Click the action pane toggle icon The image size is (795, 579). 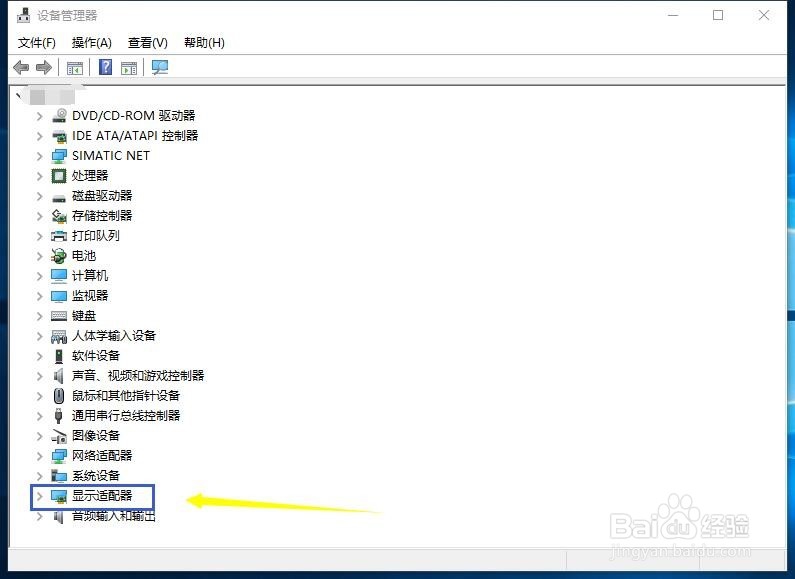(129, 67)
